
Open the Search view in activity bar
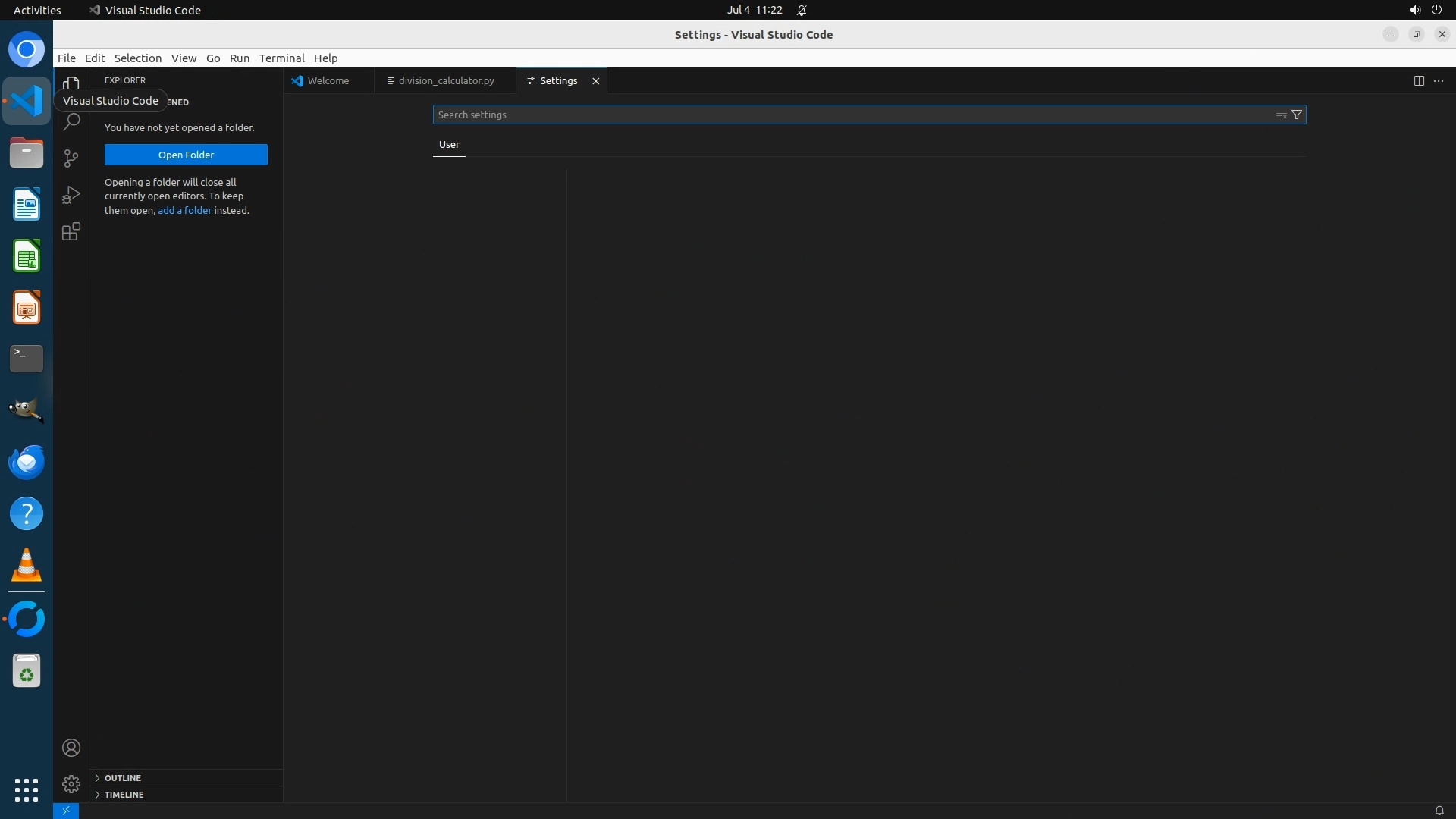coord(71,121)
